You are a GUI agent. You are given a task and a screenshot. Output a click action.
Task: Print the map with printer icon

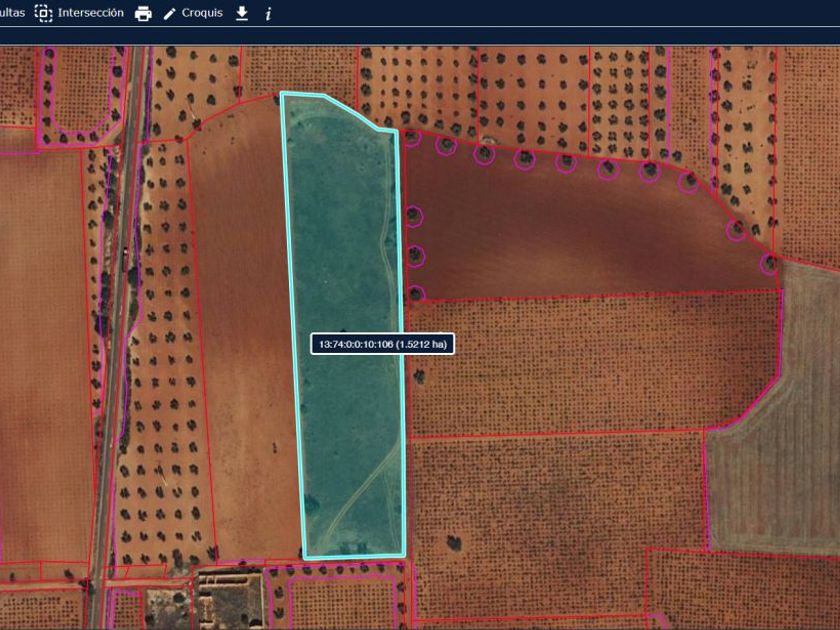click(143, 13)
